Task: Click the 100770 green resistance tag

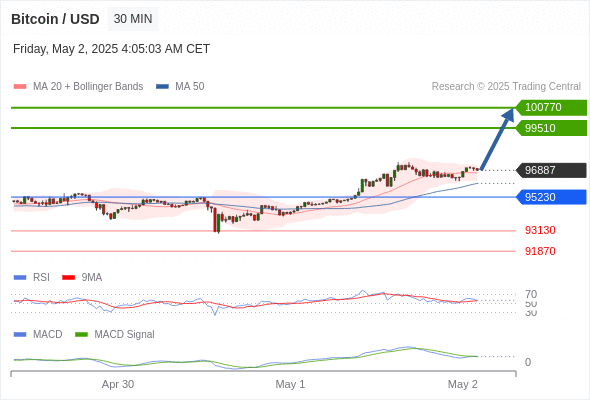Action: (551, 108)
